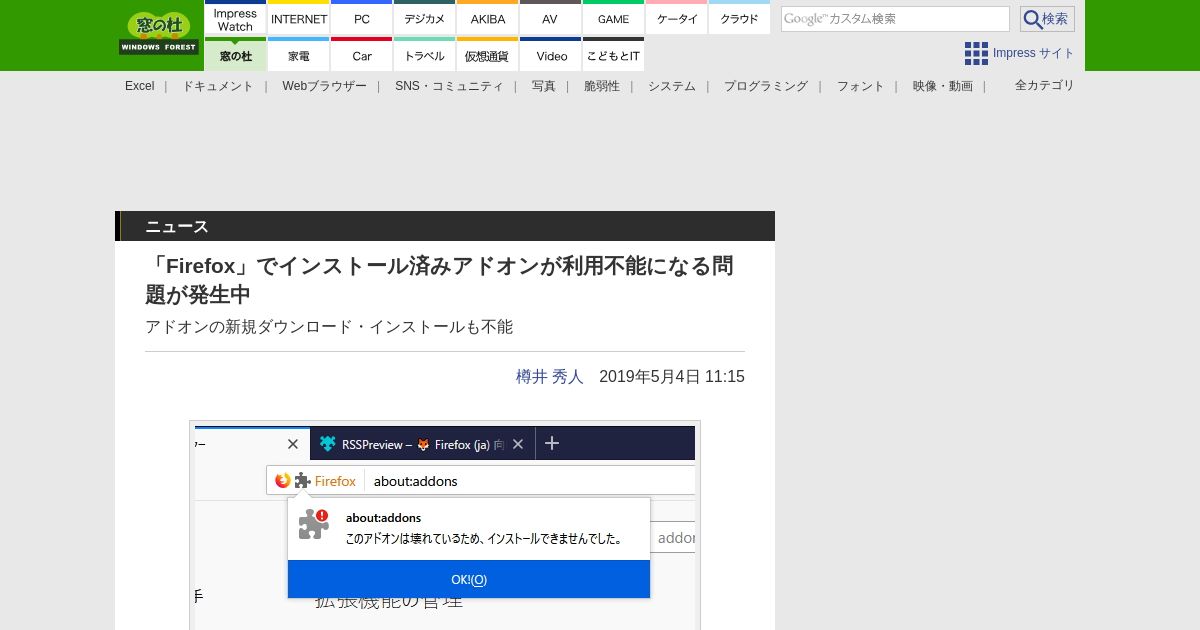Open the Car tab

[362, 55]
